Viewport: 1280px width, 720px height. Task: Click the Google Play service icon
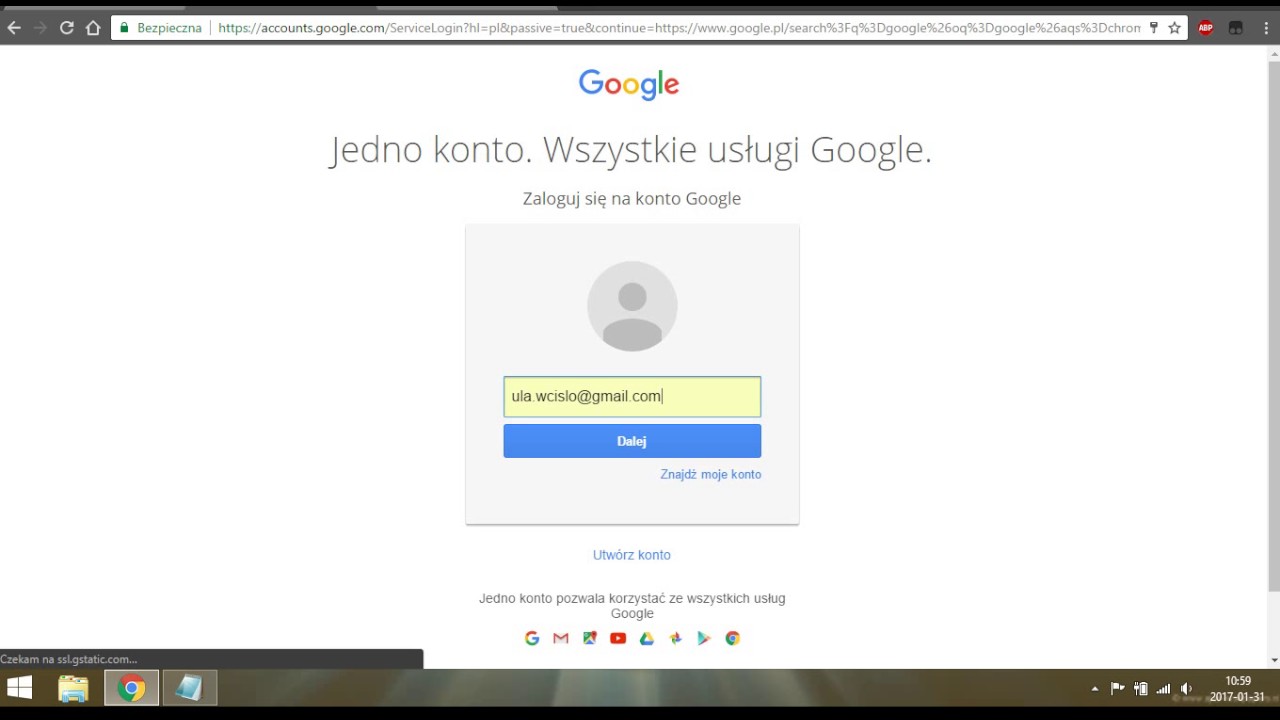coord(704,638)
